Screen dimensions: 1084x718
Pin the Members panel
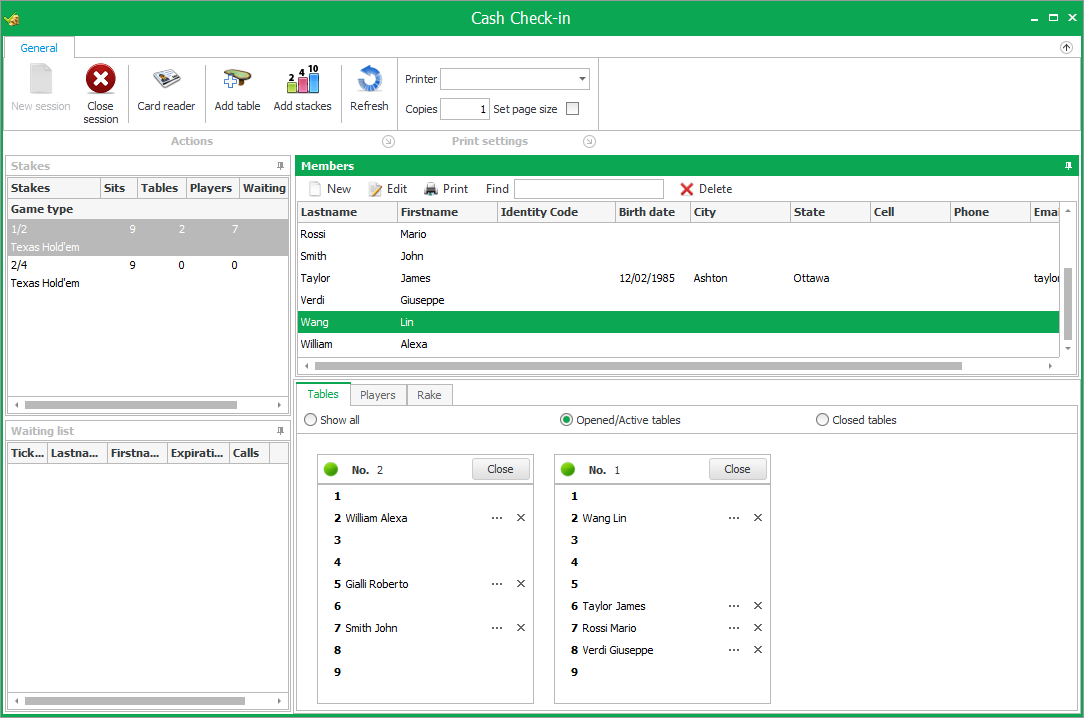(1068, 166)
